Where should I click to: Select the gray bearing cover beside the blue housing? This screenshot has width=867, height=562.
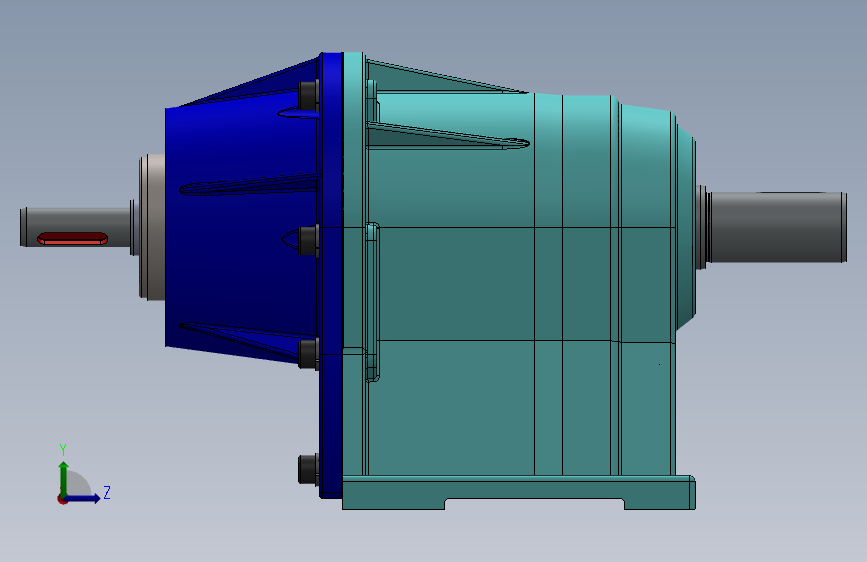coord(152,227)
